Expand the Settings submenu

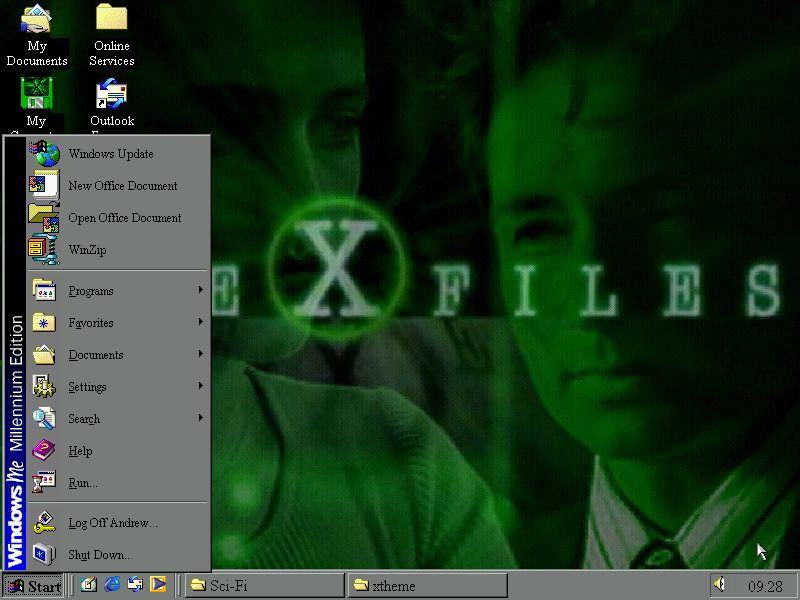coord(87,387)
